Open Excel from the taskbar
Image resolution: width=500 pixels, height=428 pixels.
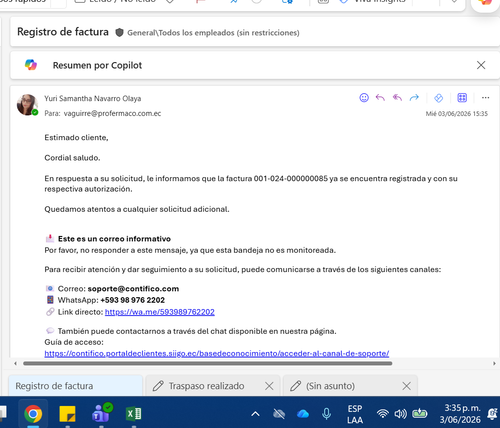coord(134,414)
